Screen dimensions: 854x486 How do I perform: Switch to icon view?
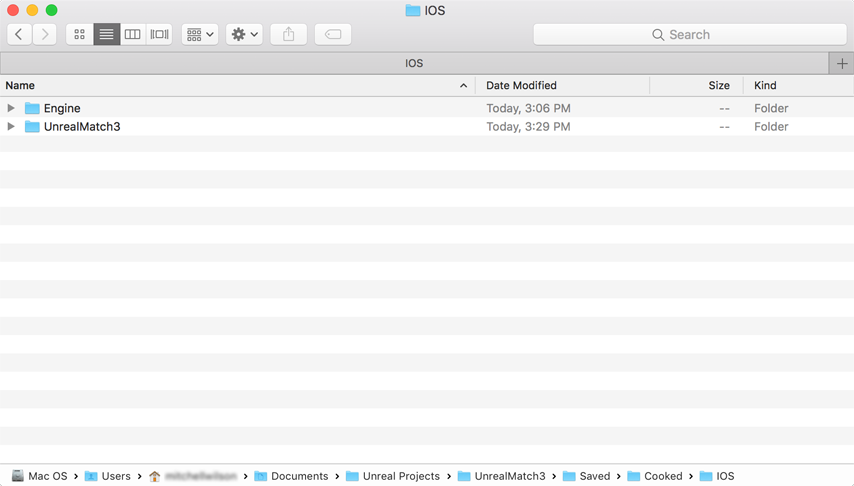pyautogui.click(x=80, y=34)
